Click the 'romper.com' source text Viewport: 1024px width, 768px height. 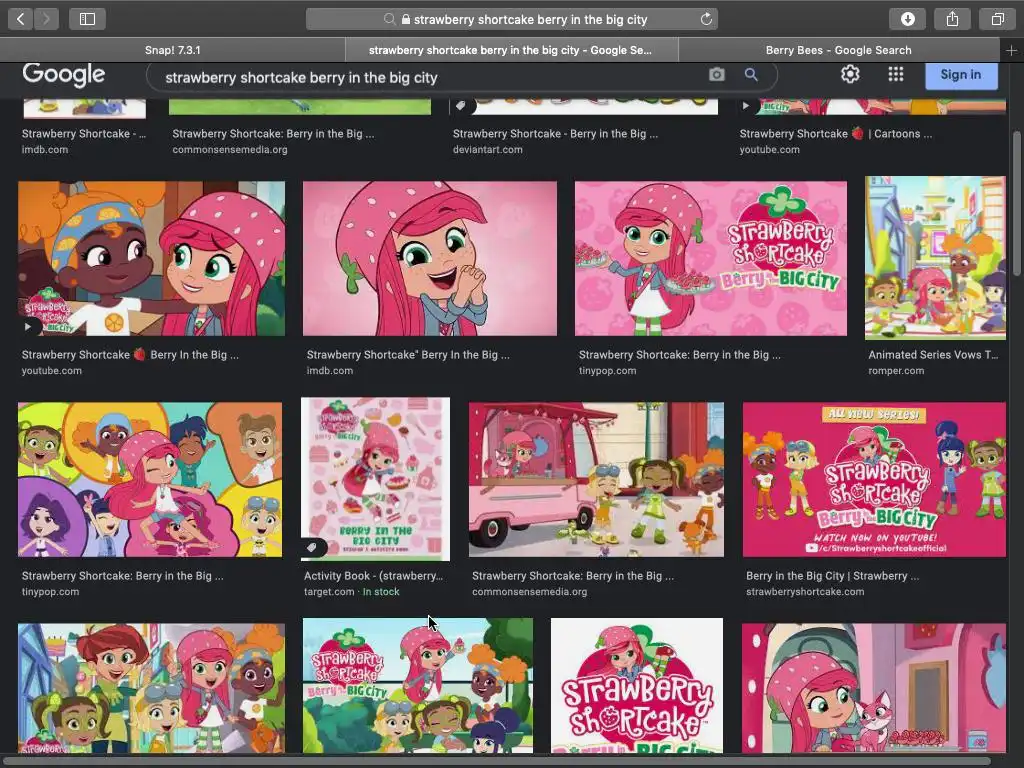896,370
